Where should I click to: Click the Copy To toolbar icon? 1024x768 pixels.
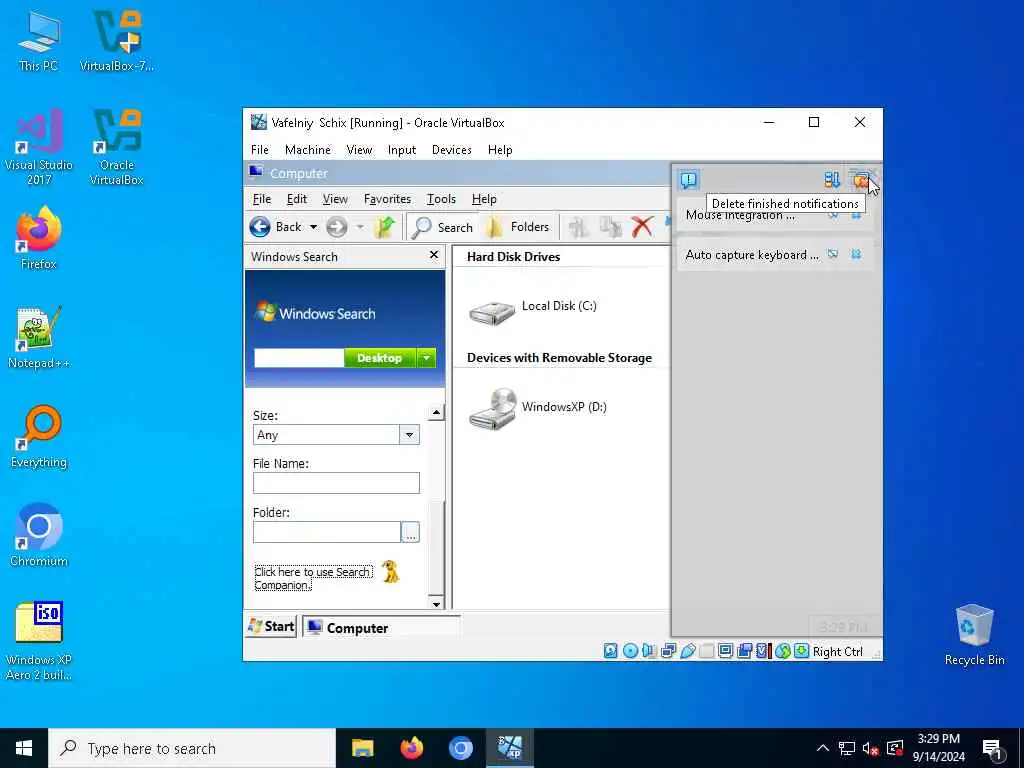(611, 227)
